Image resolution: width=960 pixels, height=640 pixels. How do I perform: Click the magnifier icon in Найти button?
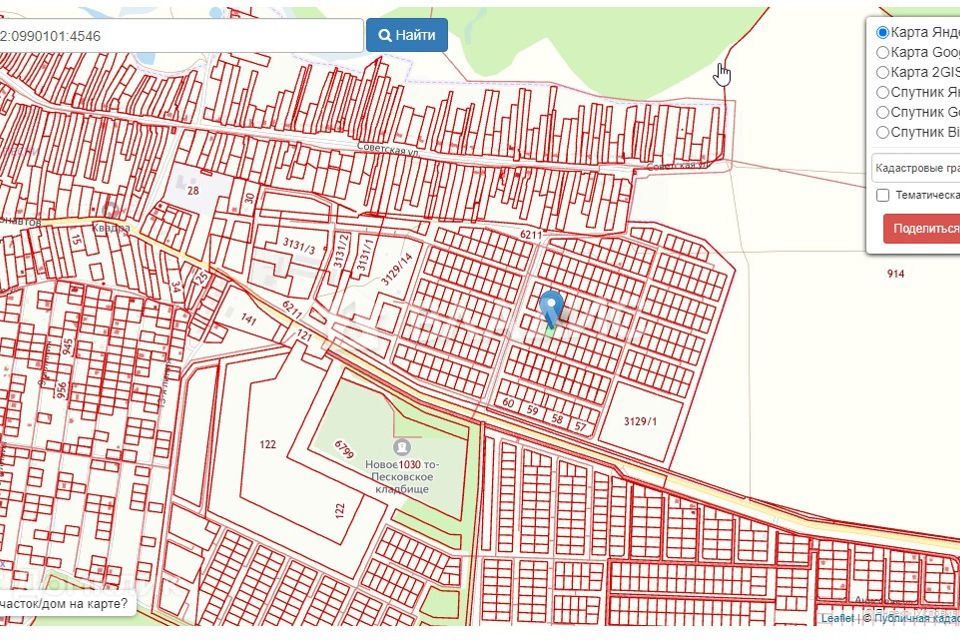(385, 35)
